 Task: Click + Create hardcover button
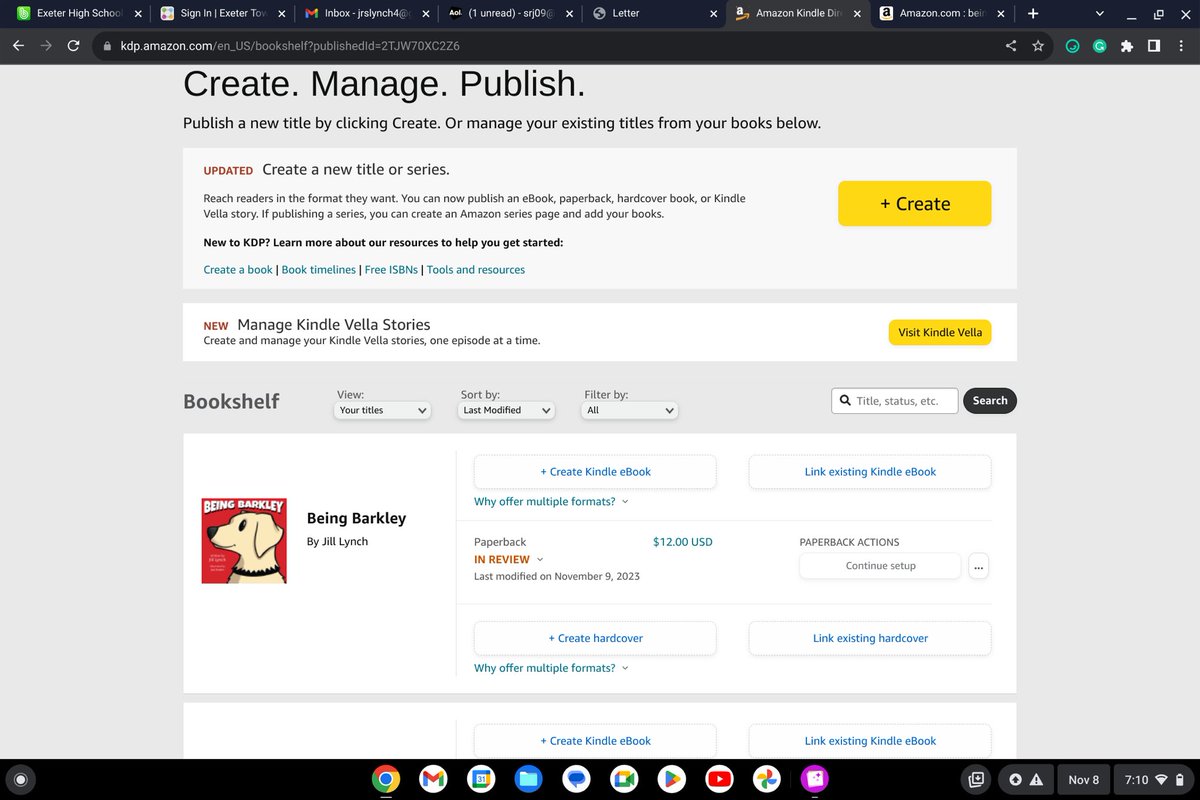pos(595,638)
